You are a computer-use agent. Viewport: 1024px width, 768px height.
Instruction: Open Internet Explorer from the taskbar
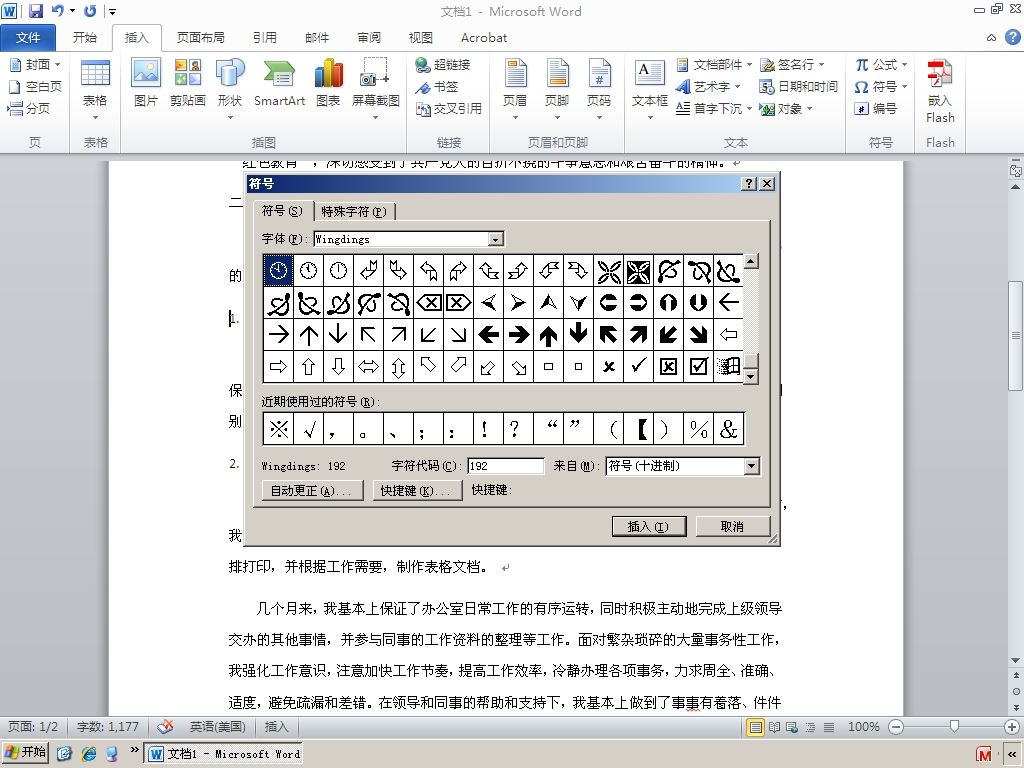click(89, 754)
